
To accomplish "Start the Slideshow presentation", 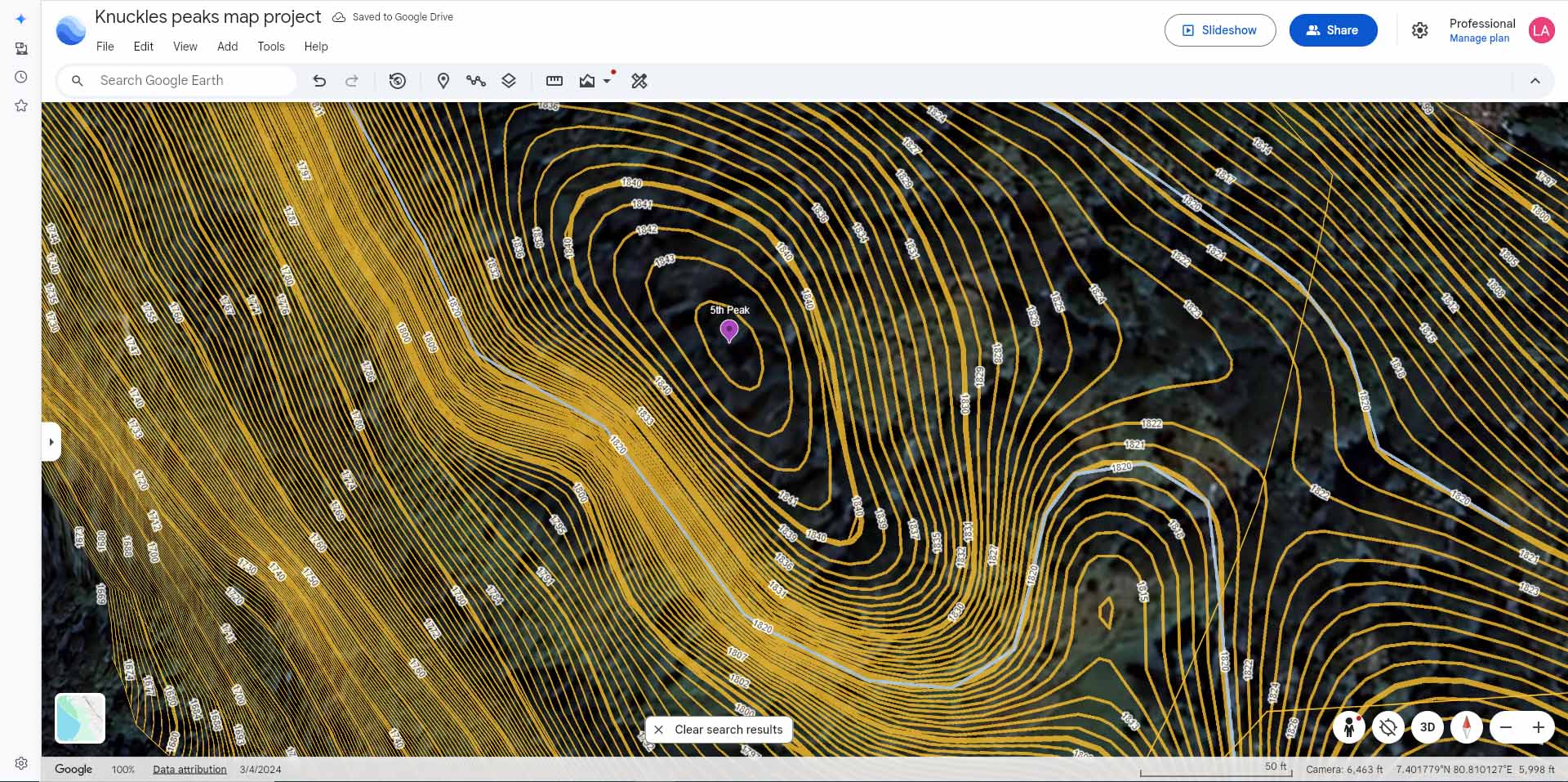I will [1220, 30].
